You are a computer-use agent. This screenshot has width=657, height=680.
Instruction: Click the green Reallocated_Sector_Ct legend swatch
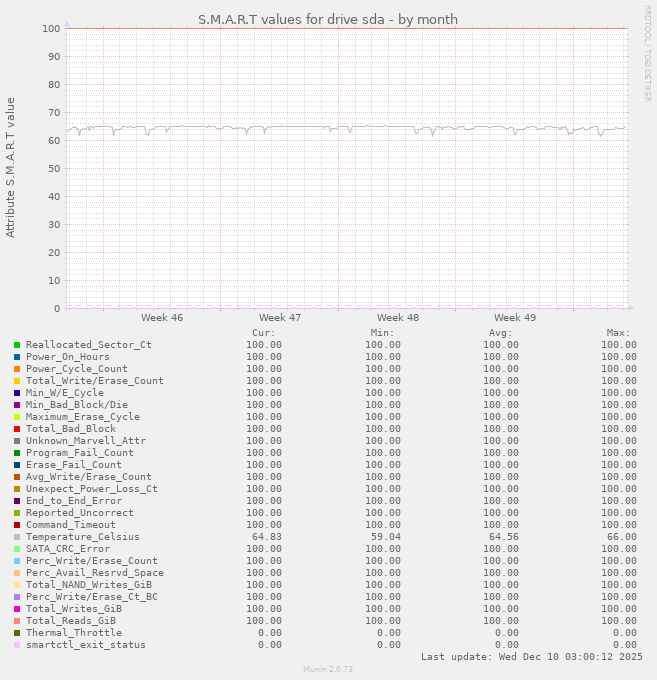17,345
